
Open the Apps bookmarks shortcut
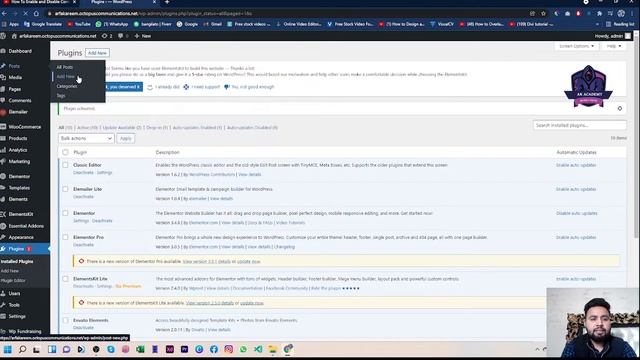pos(11,24)
